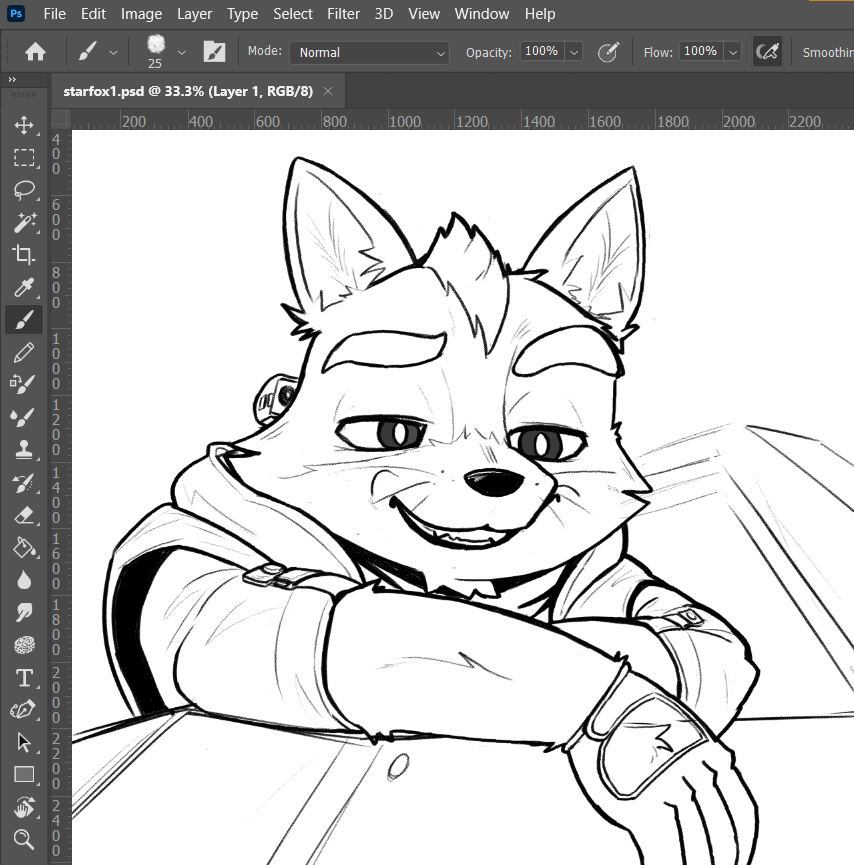Screen dimensions: 854x865
Task: Select the Crop tool
Action: (24, 255)
